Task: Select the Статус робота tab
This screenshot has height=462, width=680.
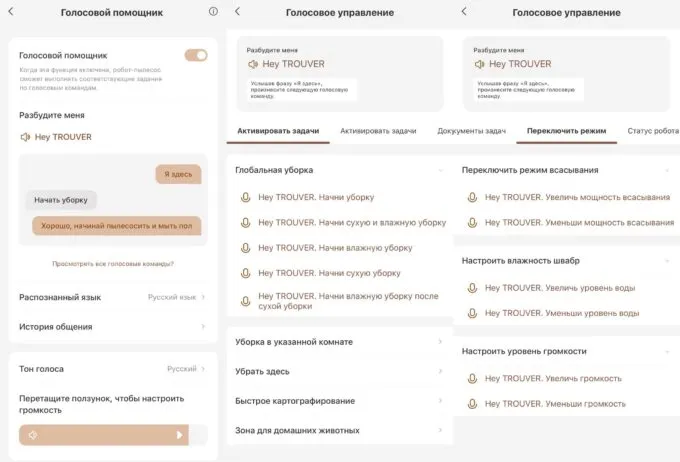Action: point(652,131)
